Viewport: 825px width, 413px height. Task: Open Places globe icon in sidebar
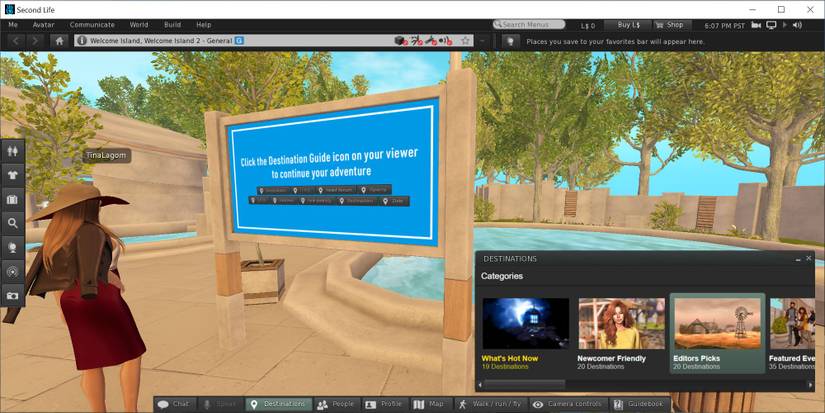pos(13,248)
